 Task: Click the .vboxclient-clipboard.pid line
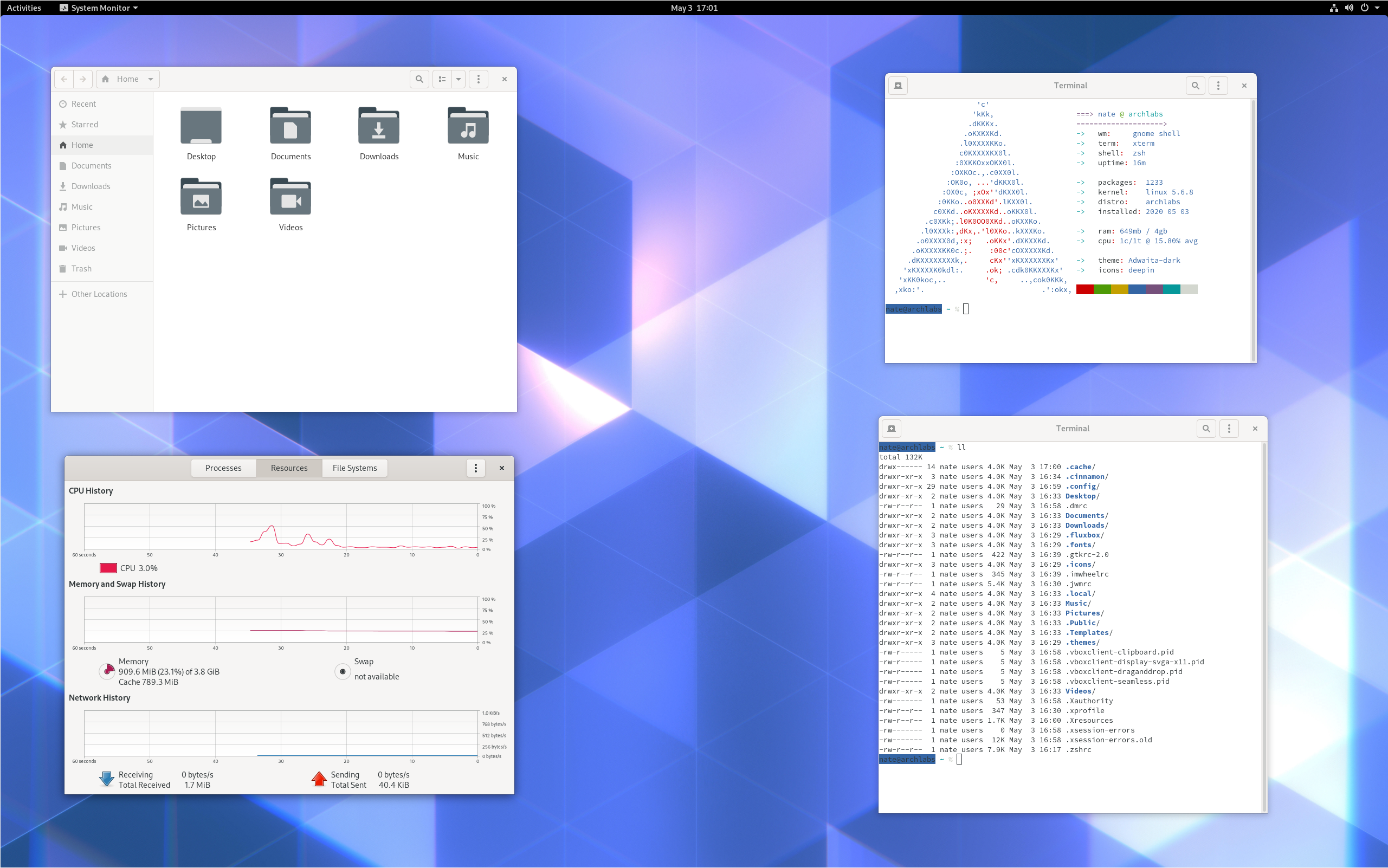pyautogui.click(x=1119, y=652)
